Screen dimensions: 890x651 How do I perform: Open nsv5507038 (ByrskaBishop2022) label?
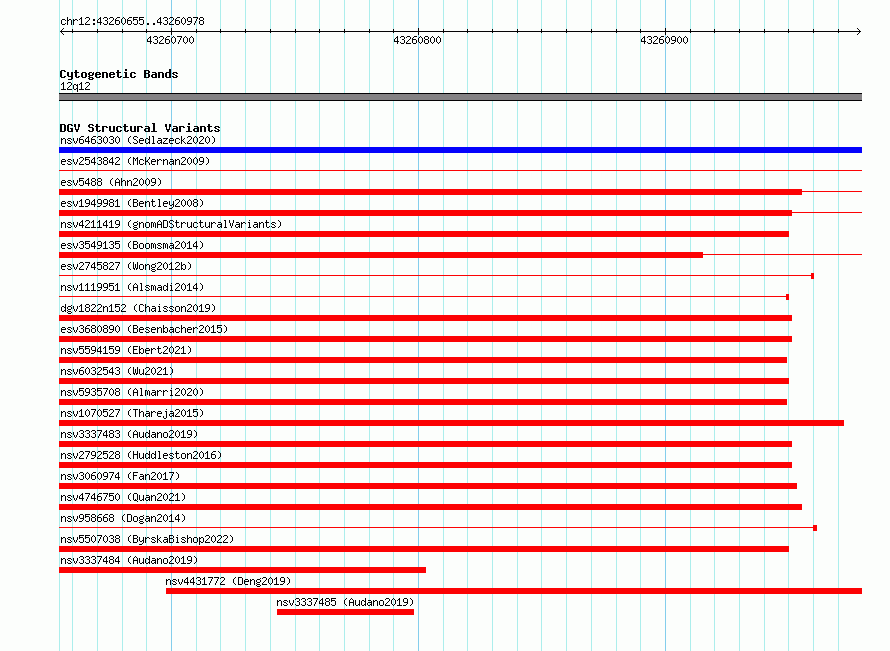(147, 539)
